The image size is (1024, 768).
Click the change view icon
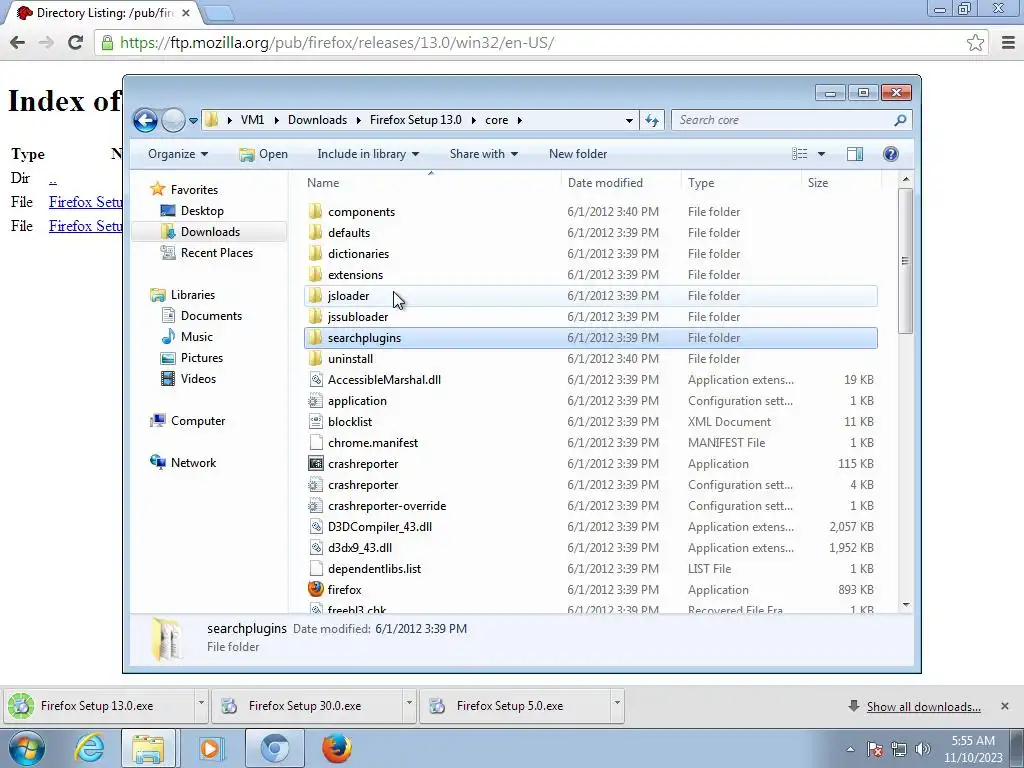click(800, 154)
